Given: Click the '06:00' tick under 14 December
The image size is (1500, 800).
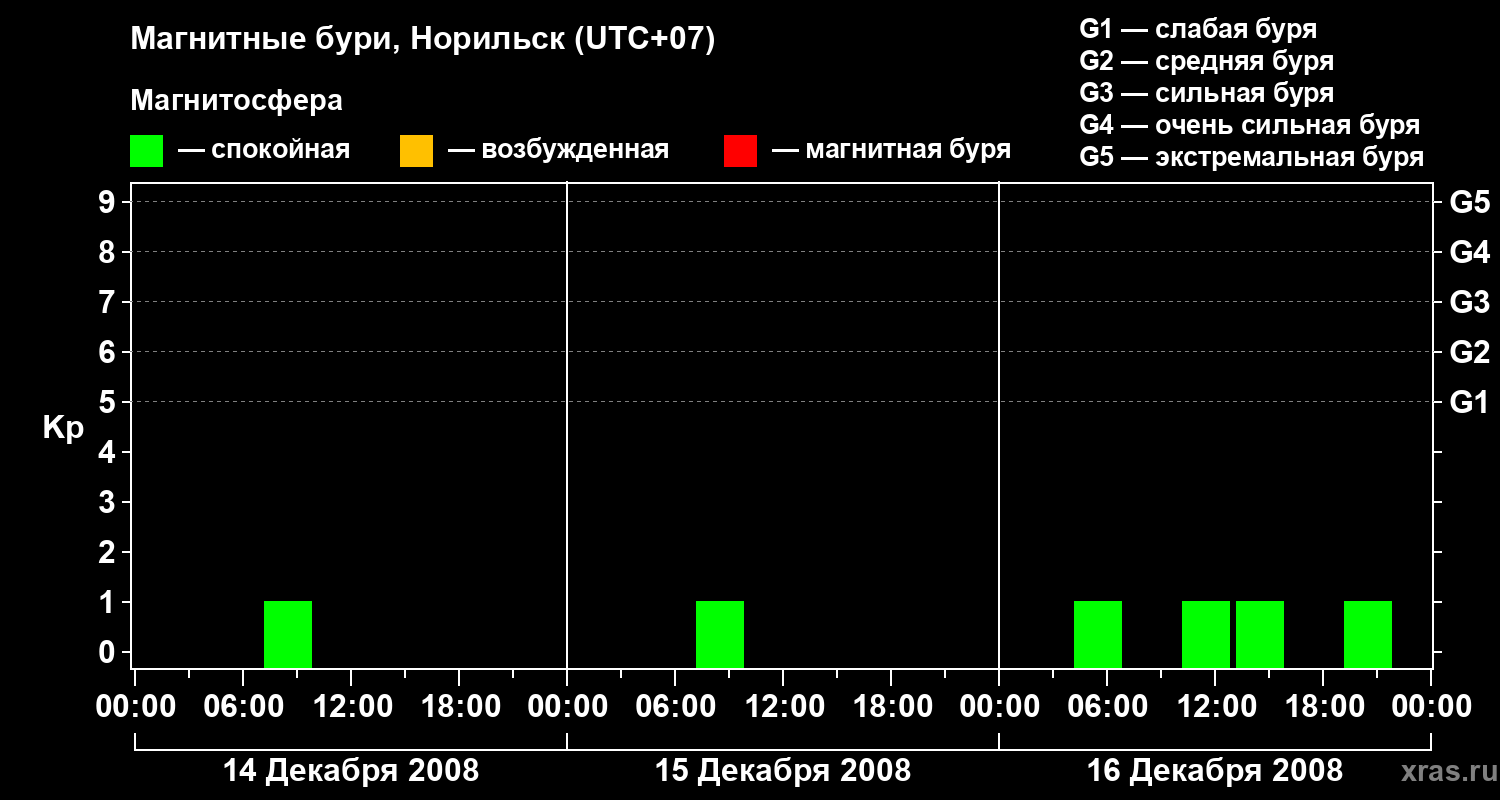Looking at the screenshot, I should click(243, 706).
